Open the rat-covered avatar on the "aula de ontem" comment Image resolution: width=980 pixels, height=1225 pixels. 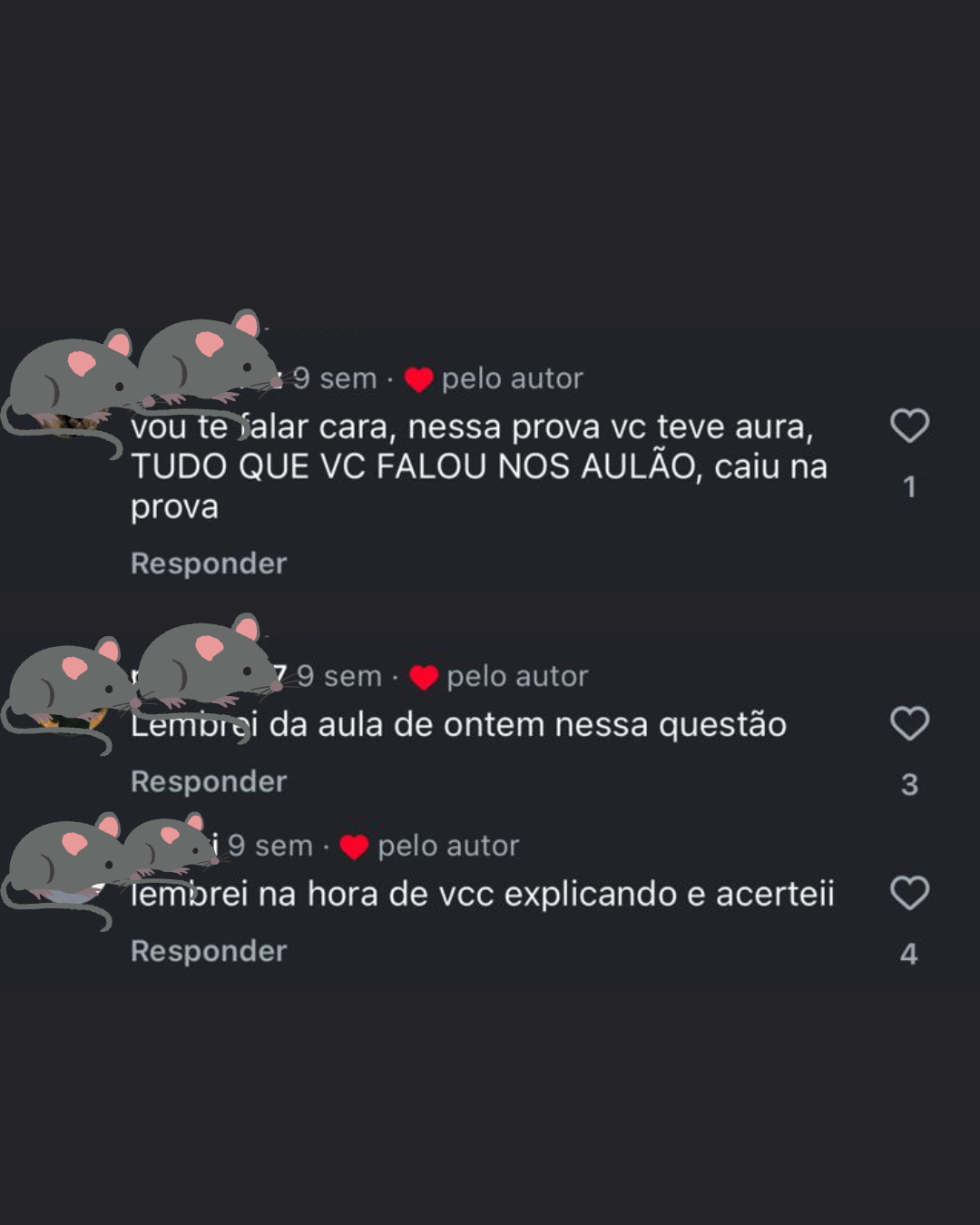click(65, 691)
